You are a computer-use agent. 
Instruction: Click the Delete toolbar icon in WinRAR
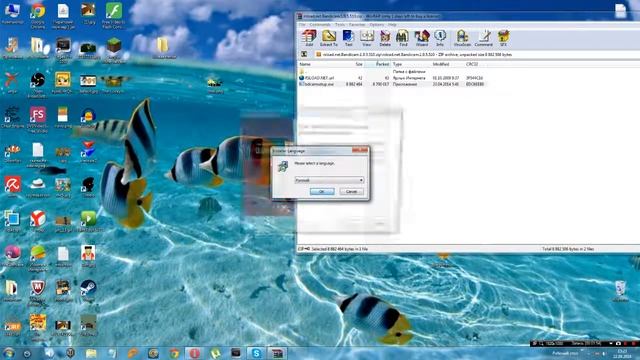pyautogui.click(x=385, y=38)
